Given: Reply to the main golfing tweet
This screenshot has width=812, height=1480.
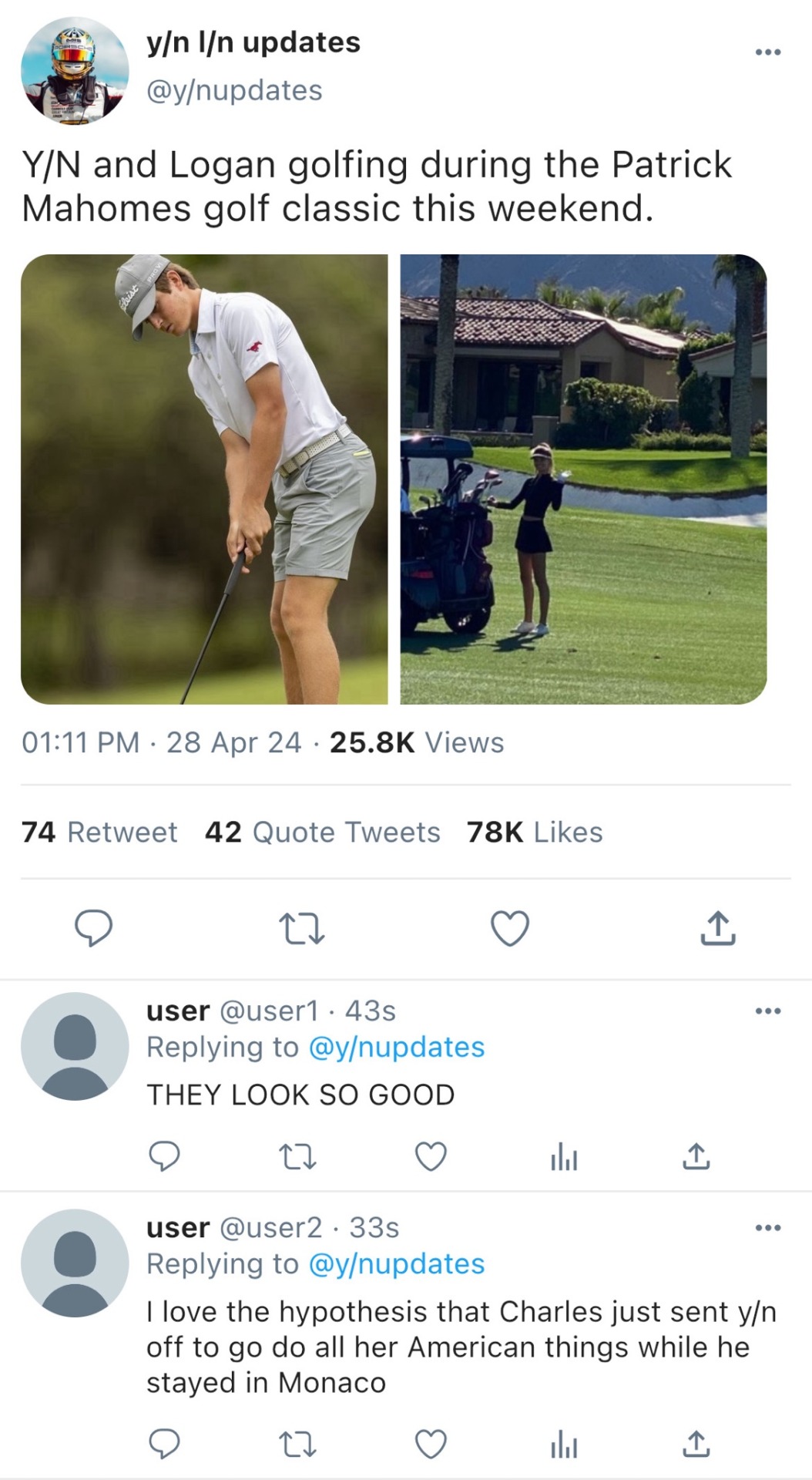Looking at the screenshot, I should pyautogui.click(x=93, y=927).
